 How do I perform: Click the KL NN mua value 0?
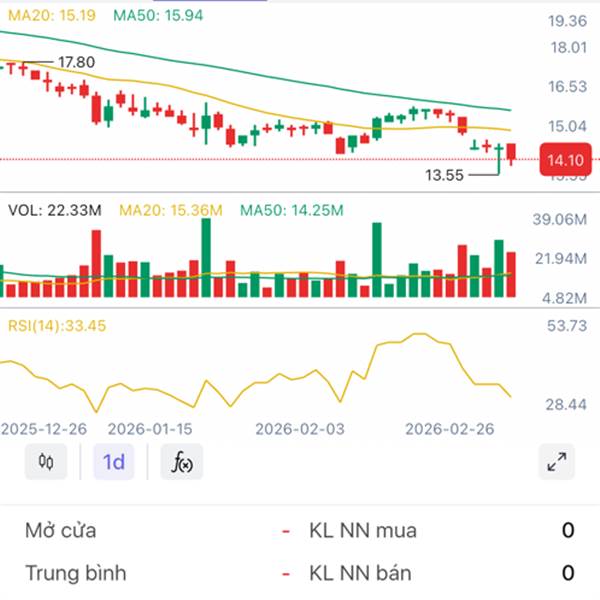tap(568, 531)
